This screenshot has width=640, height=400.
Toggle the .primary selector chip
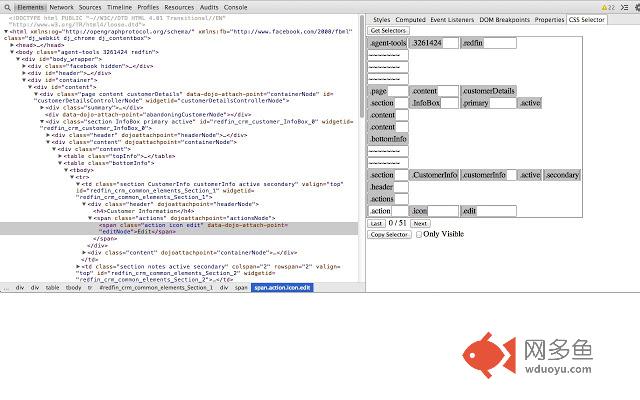476,103
